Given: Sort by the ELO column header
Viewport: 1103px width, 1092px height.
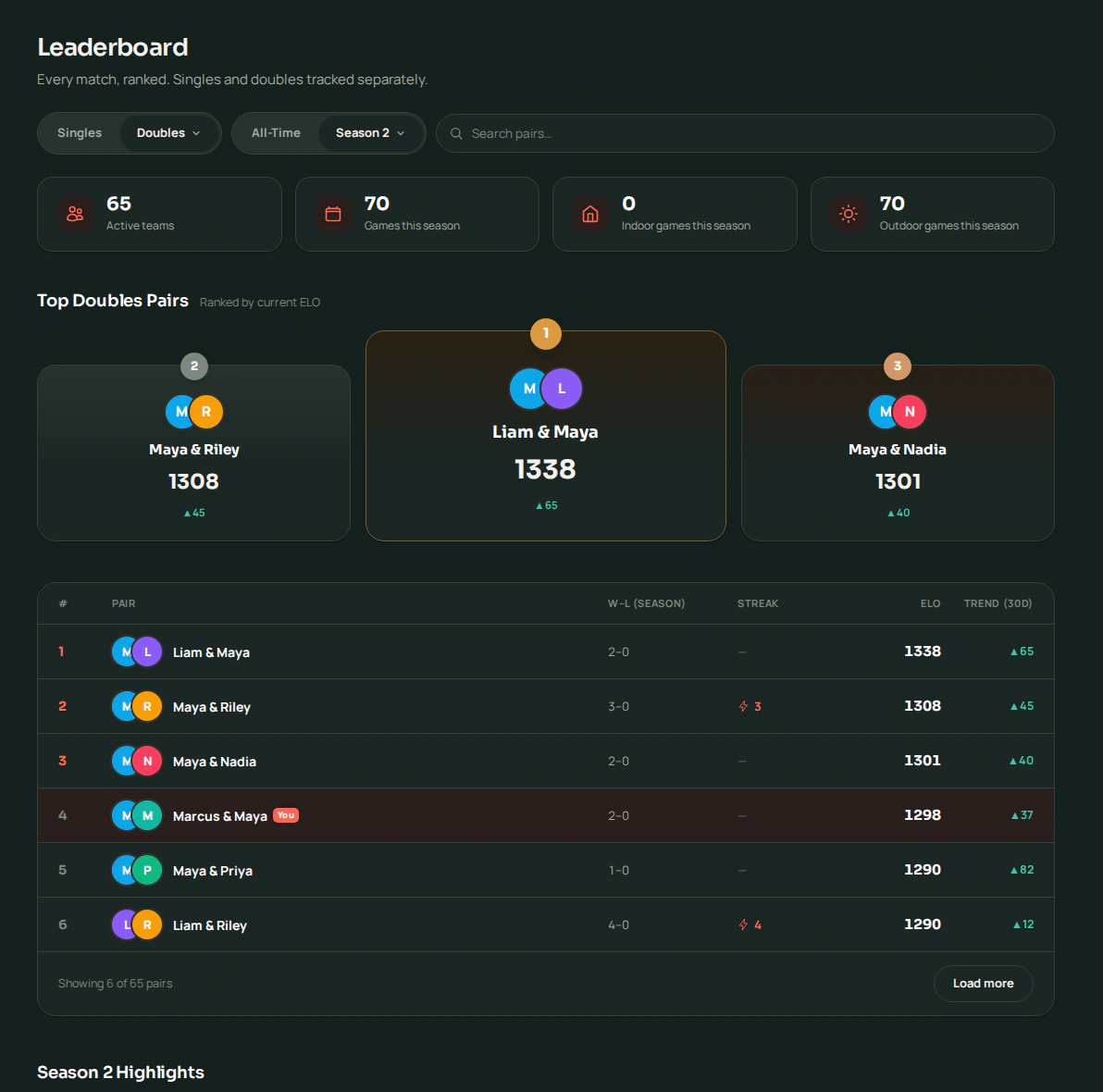Looking at the screenshot, I should pyautogui.click(x=930, y=603).
